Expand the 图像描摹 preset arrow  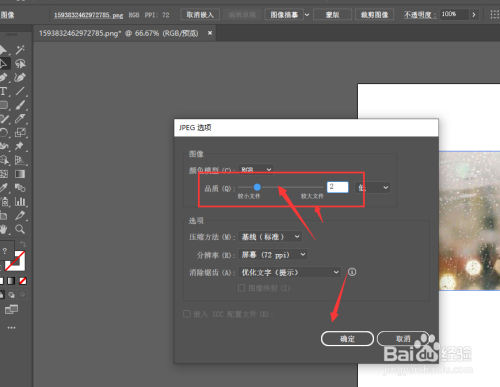pyautogui.click(x=307, y=15)
